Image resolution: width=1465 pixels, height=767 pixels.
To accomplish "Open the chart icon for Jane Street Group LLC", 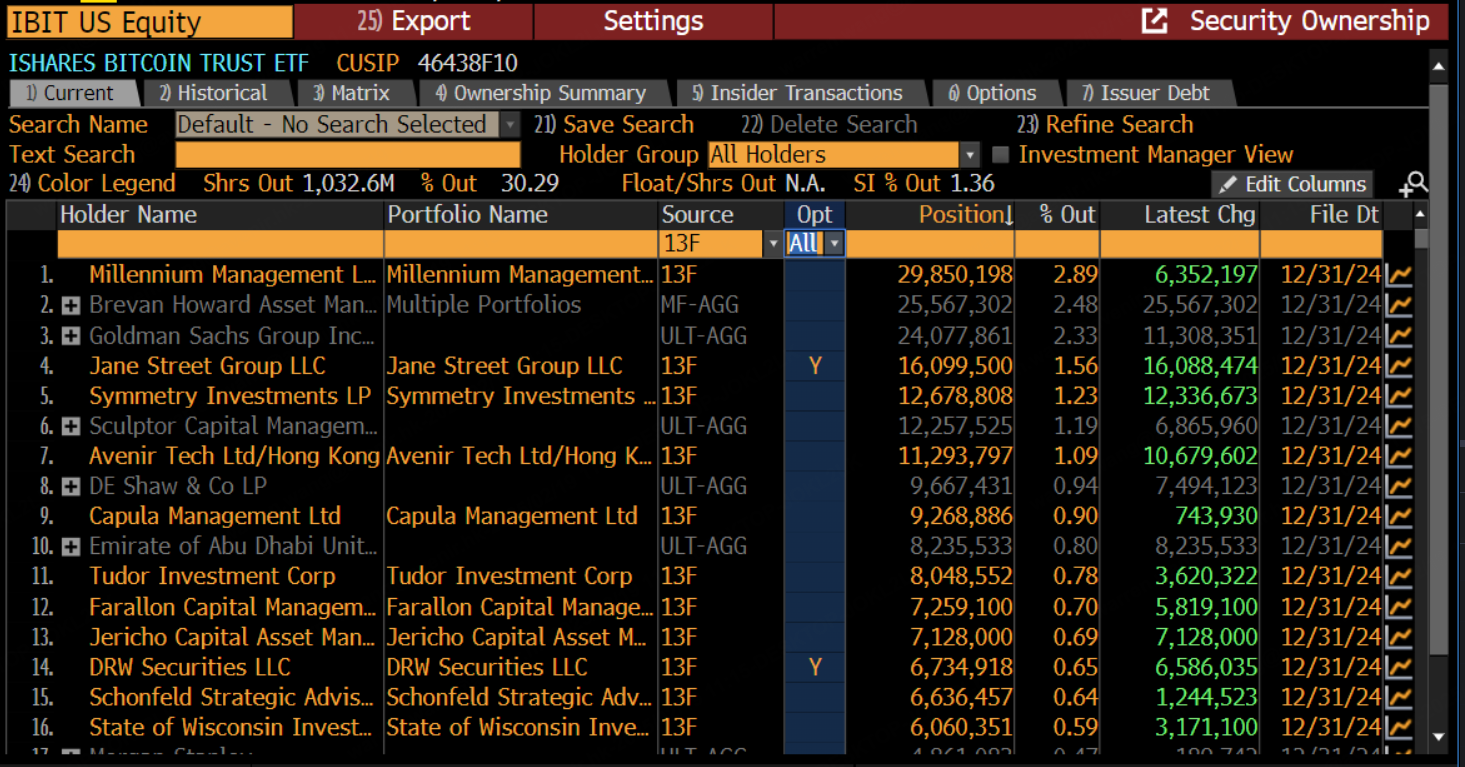I will coord(1399,365).
